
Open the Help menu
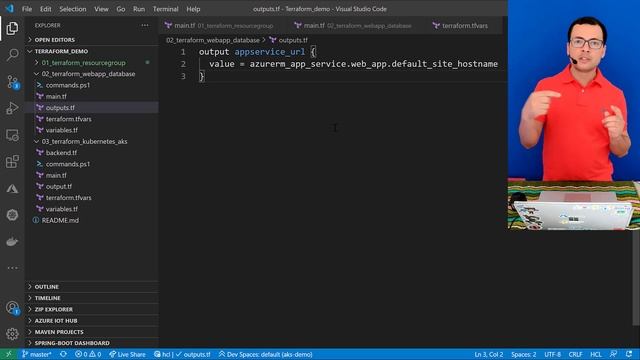point(193,9)
